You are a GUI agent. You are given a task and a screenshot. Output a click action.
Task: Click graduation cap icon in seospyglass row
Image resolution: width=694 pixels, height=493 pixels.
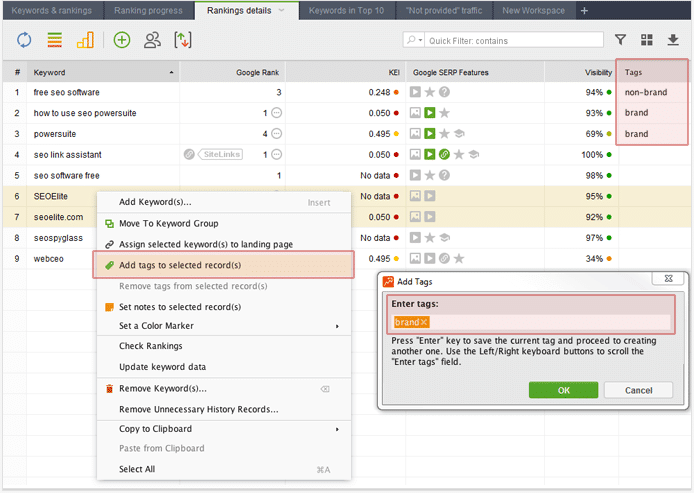444,238
